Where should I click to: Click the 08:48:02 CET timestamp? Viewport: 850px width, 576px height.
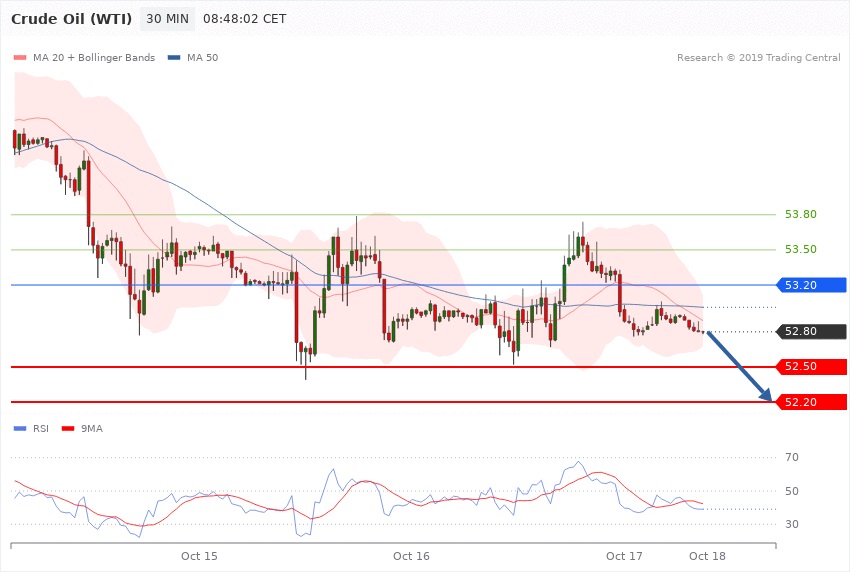[x=244, y=19]
